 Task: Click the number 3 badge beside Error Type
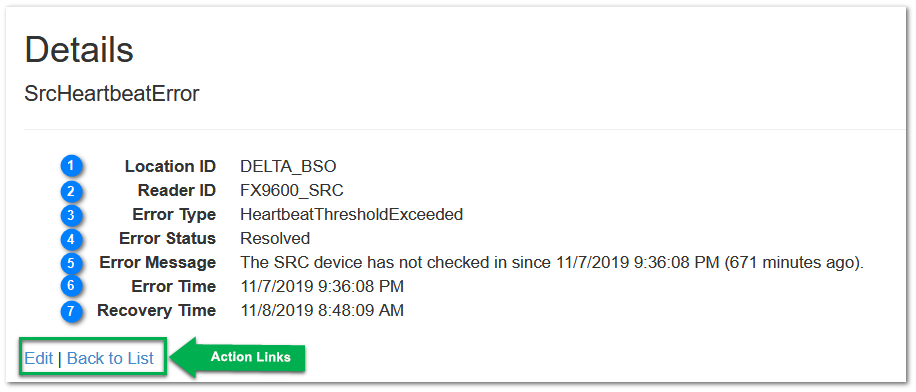[x=71, y=214]
